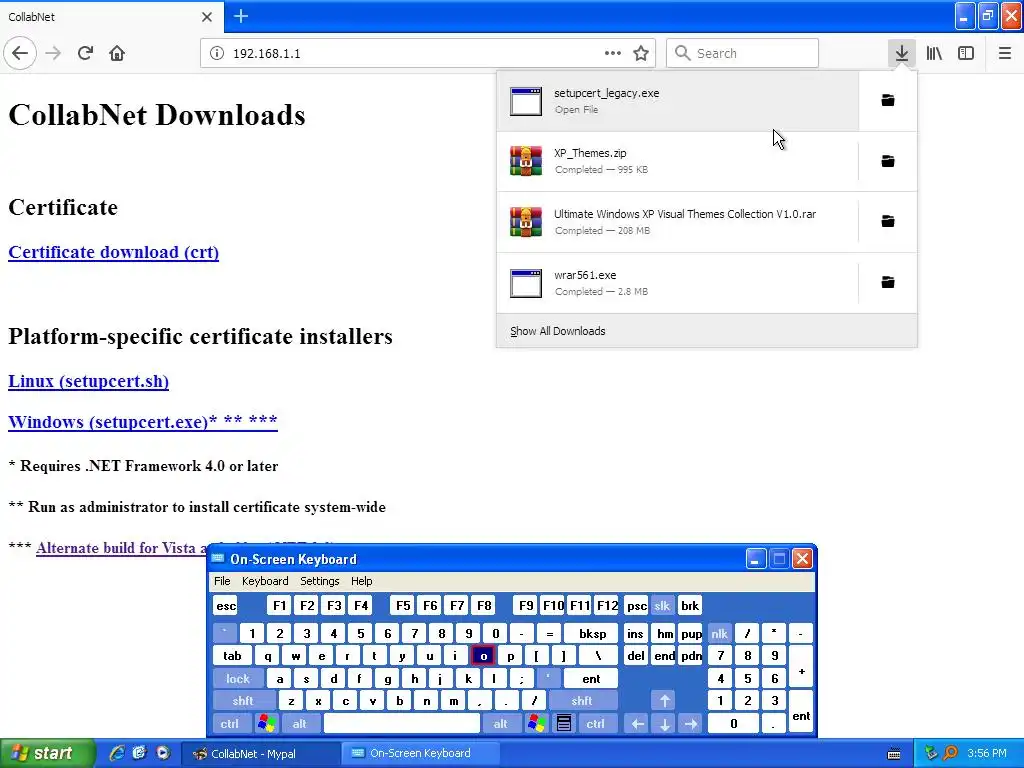Open Certificate download (crt) link
This screenshot has width=1024, height=768.
[x=114, y=252]
